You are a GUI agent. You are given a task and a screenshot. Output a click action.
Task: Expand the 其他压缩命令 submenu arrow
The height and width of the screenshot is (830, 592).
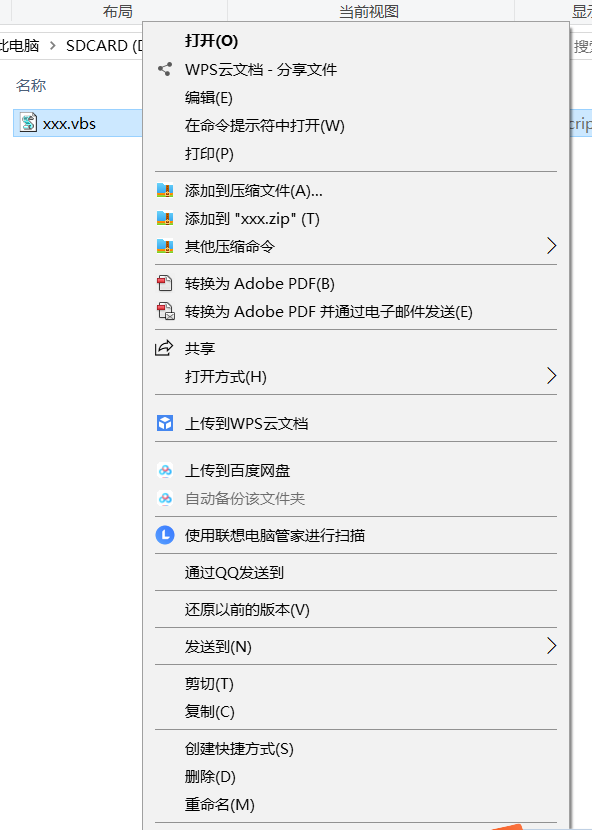[x=551, y=246]
